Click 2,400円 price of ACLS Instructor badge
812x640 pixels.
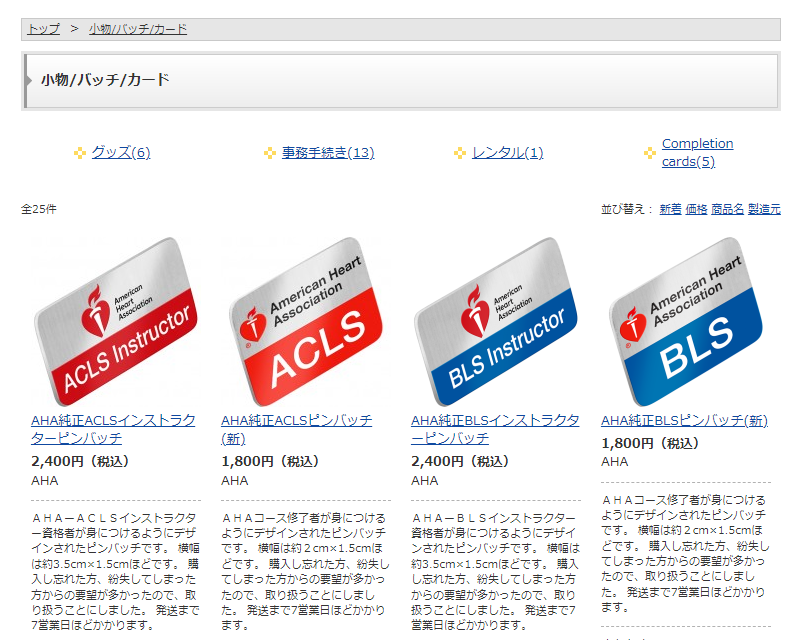(80, 461)
